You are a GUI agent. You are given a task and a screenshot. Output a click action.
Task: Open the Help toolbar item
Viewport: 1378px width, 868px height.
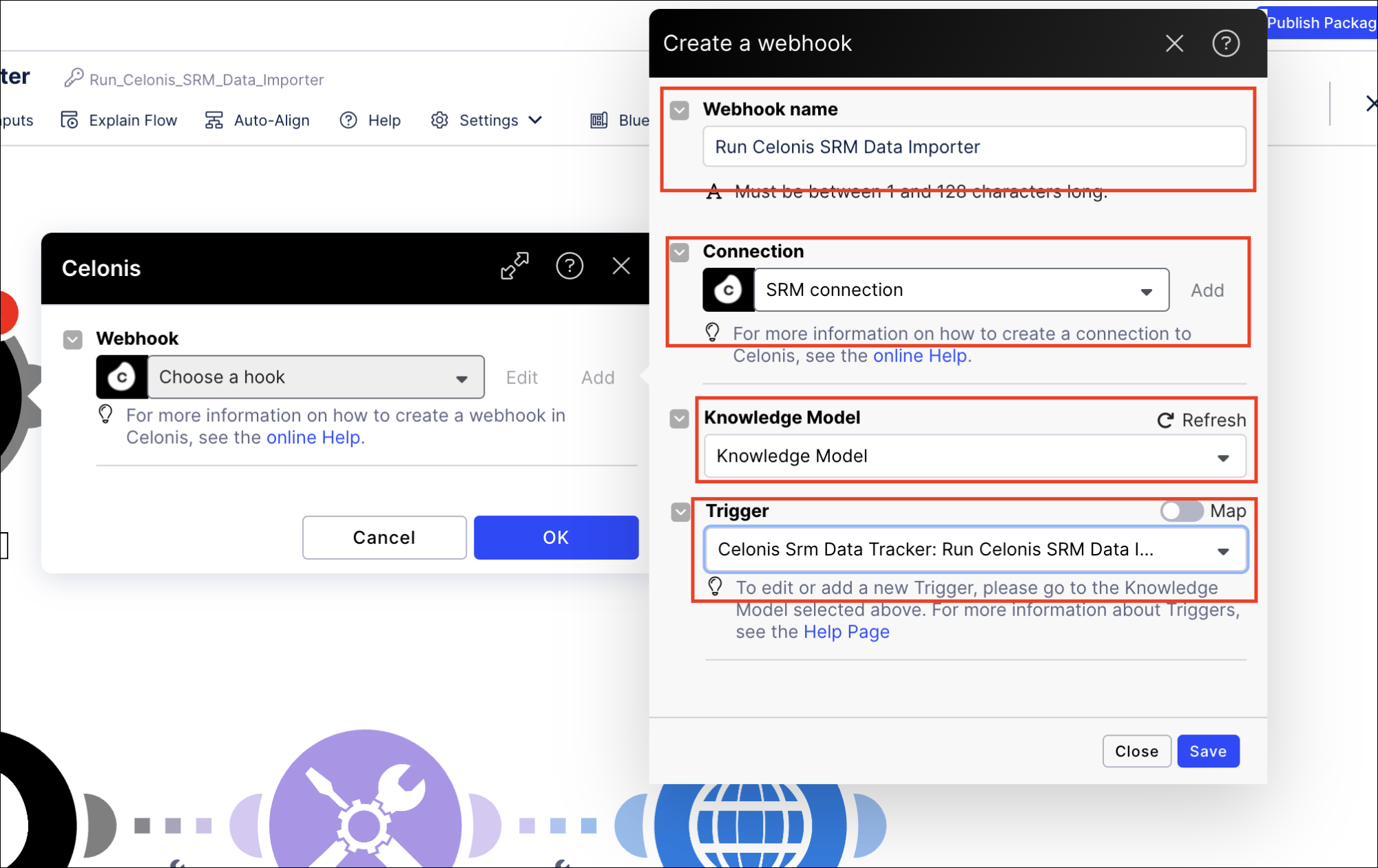tap(370, 120)
